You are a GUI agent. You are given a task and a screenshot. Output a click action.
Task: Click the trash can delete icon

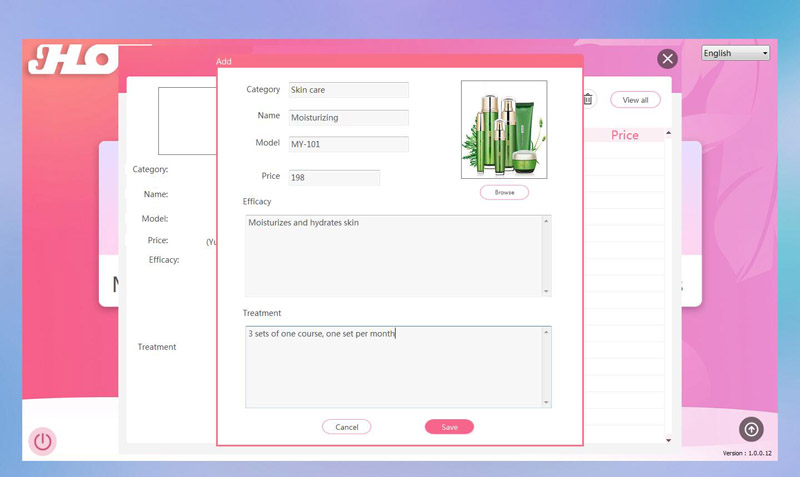pos(588,99)
